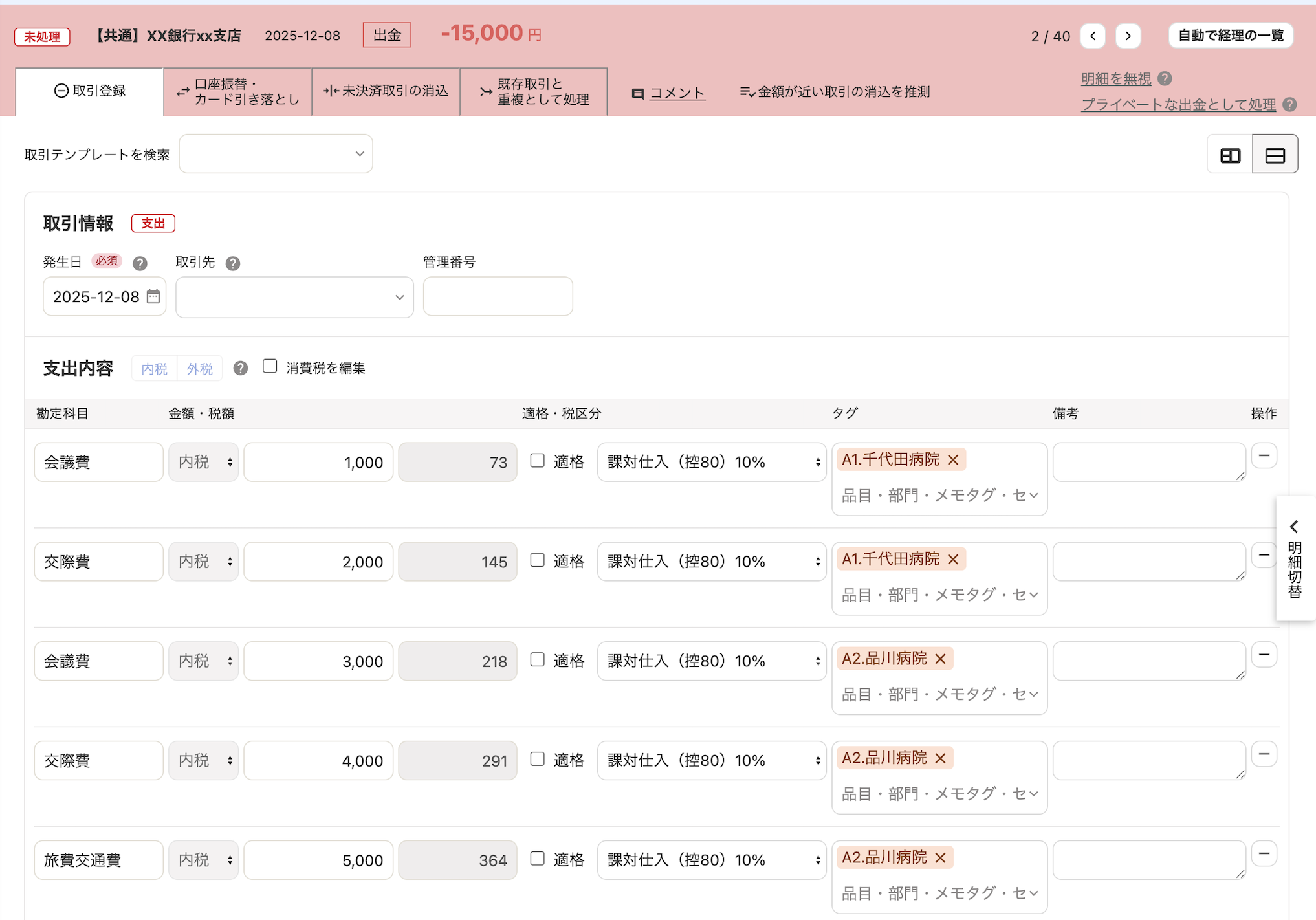Switch to 口座振替・カード引き落とし tab
The width and height of the screenshot is (1316, 920).
tap(237, 91)
